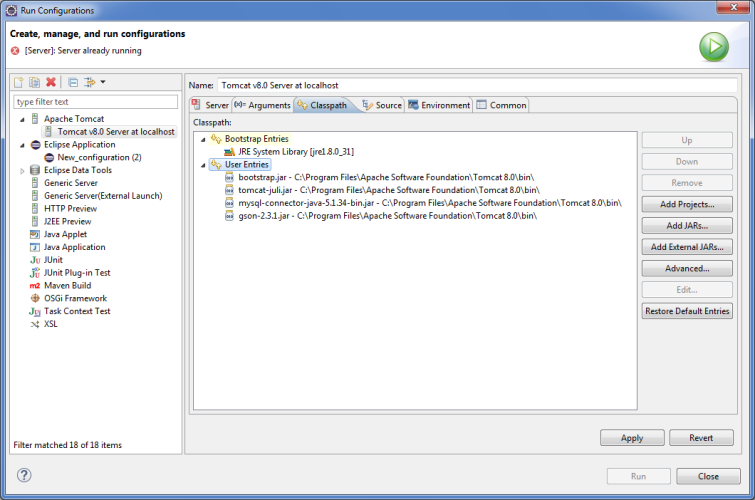Select HTTP Preview in the list
Image resolution: width=755 pixels, height=500 pixels.
pyautogui.click(x=70, y=209)
